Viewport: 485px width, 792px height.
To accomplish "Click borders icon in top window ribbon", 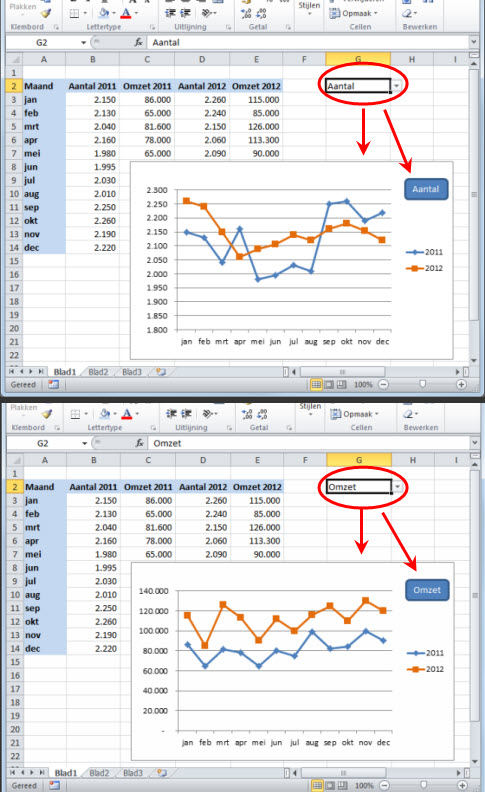I will [x=75, y=13].
